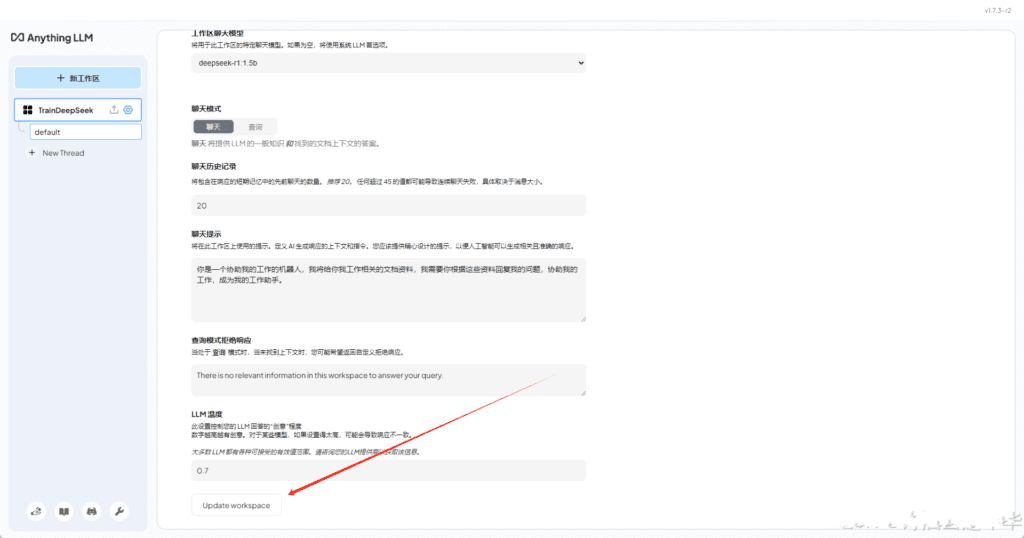Open the documentation book icon

coord(64,511)
